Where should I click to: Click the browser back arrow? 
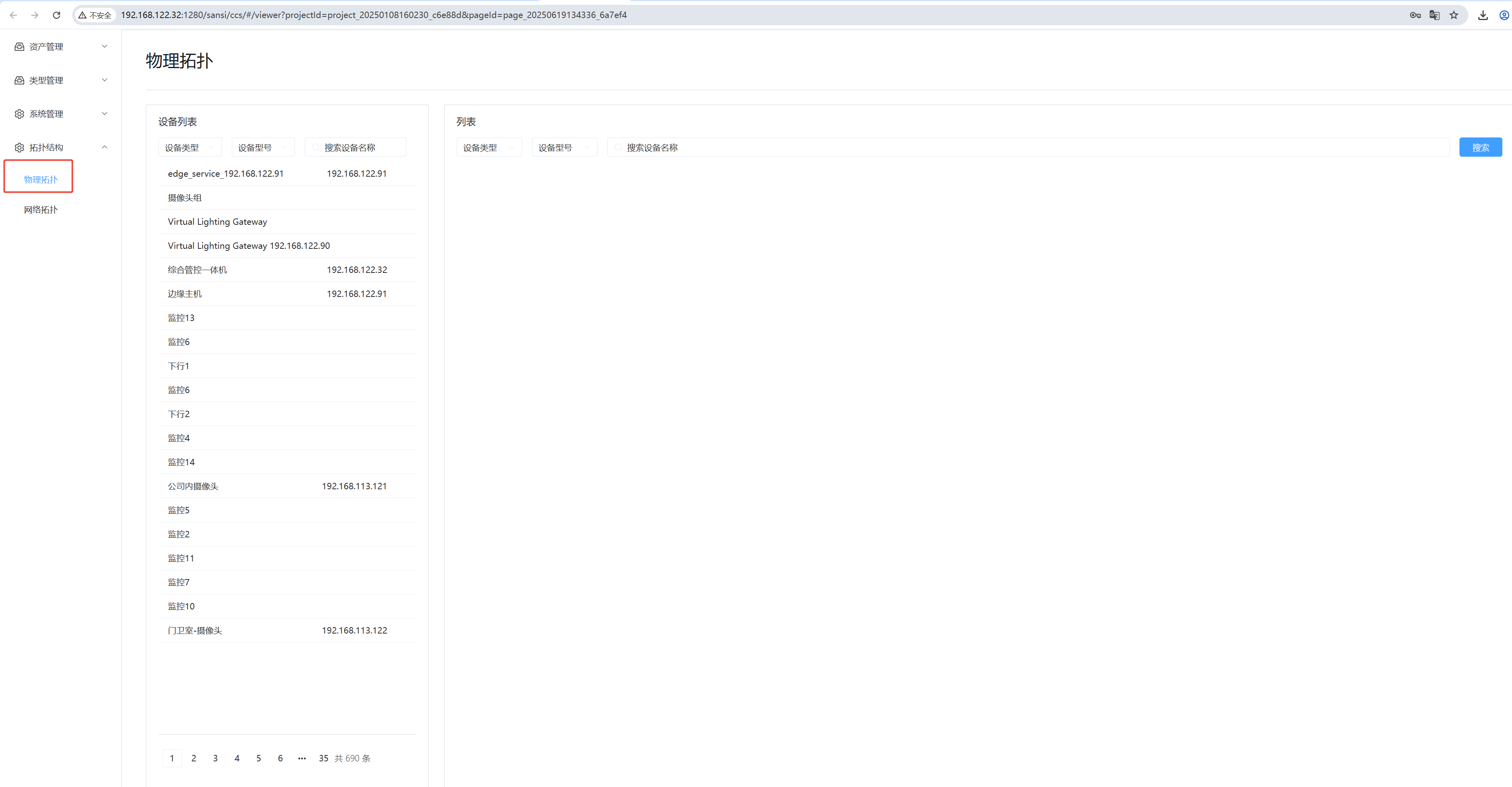(13, 15)
